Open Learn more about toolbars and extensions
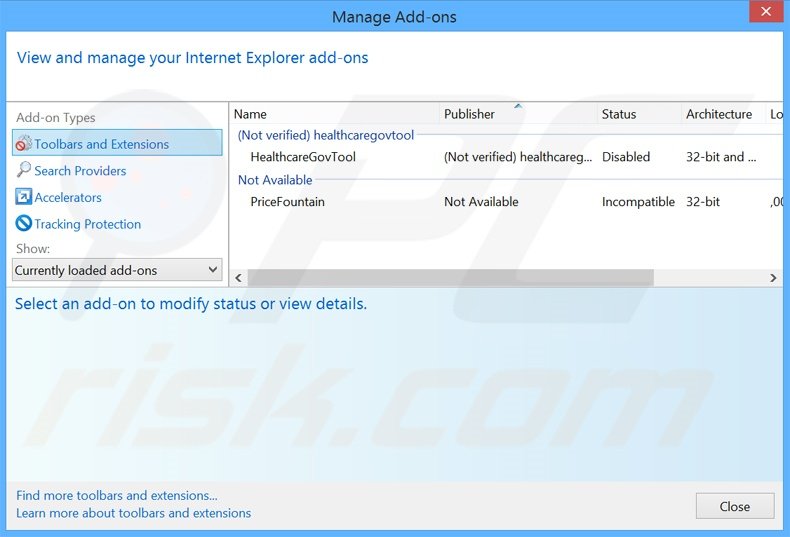Screen dimensions: 790x537 pos(134,513)
